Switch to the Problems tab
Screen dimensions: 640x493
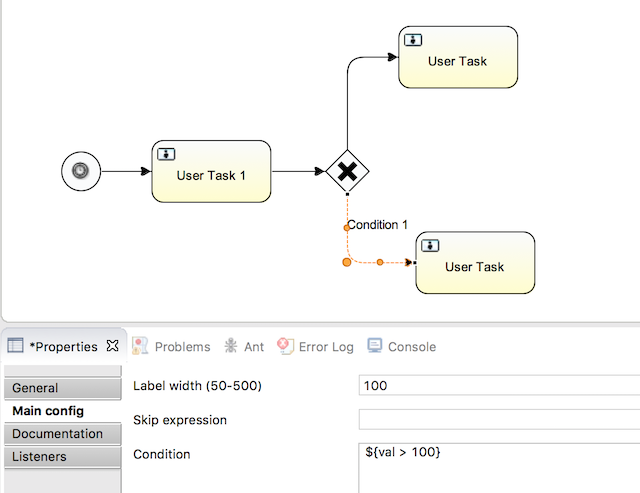(182, 347)
